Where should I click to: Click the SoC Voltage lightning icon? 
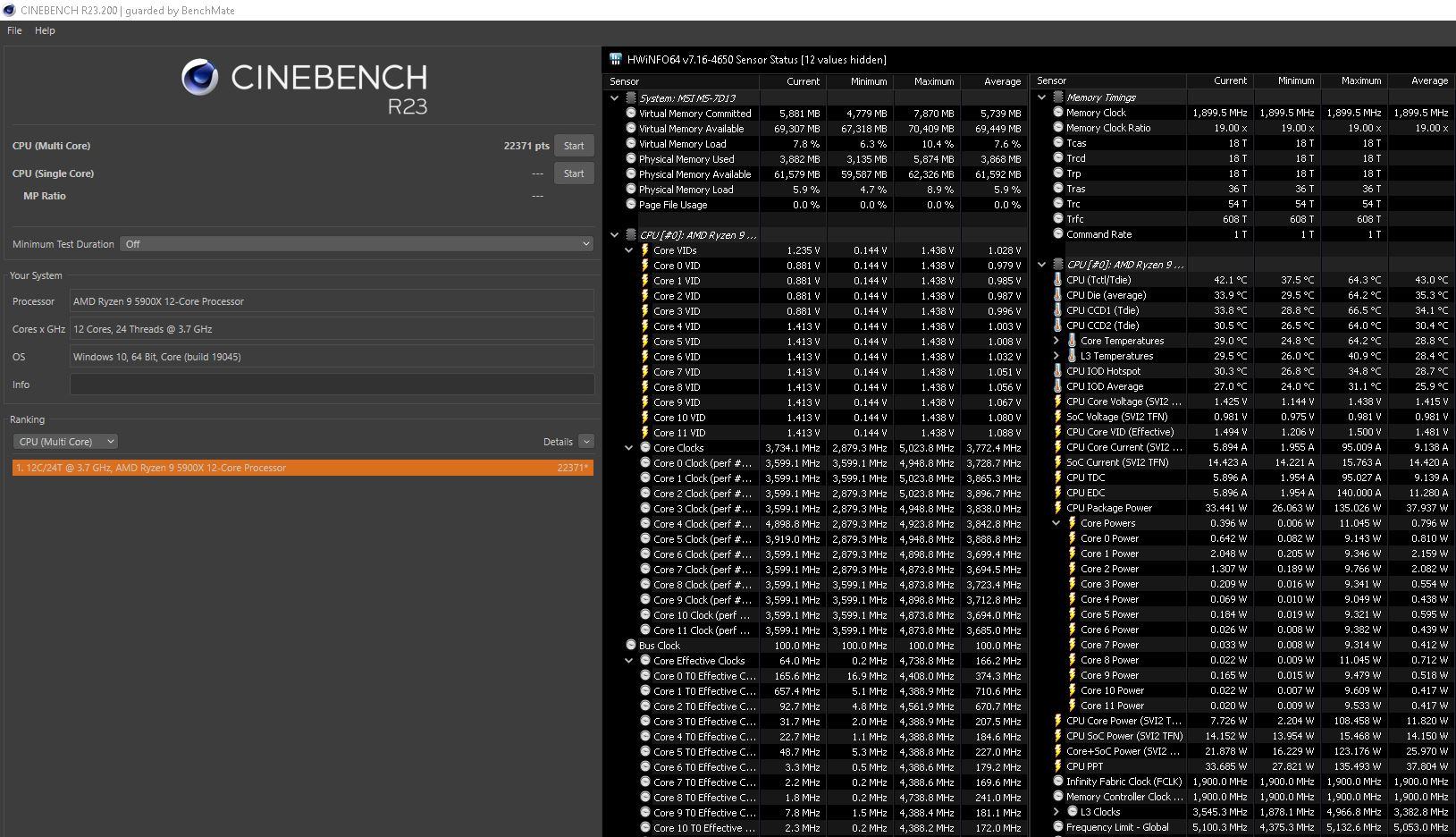(1058, 417)
